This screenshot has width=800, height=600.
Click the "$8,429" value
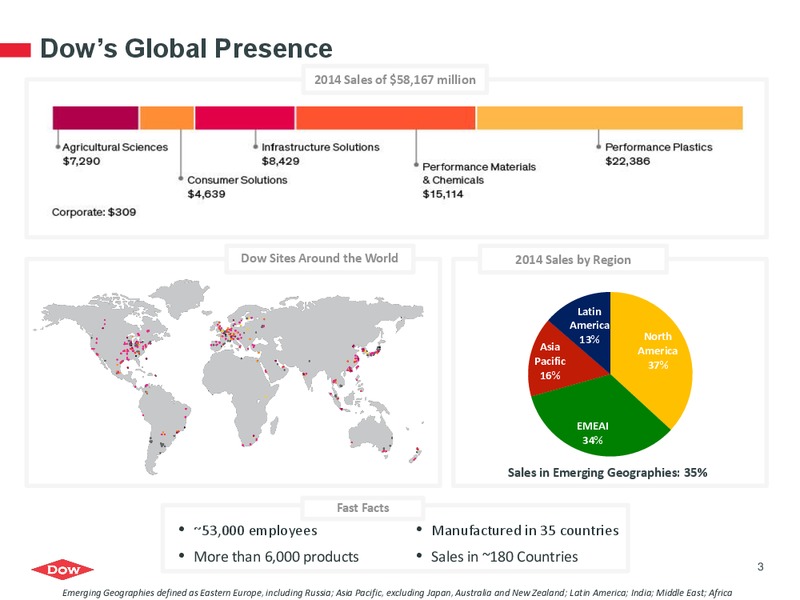(281, 161)
